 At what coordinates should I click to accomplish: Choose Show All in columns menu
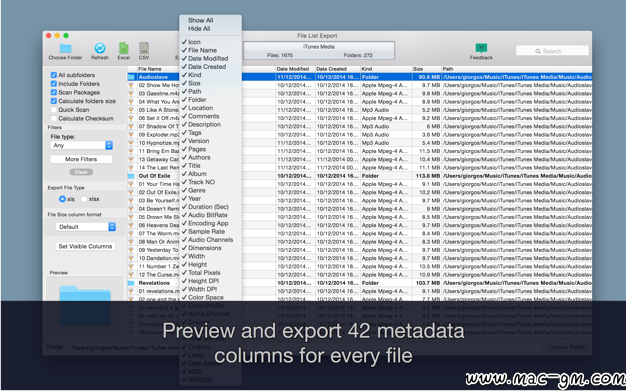point(201,20)
